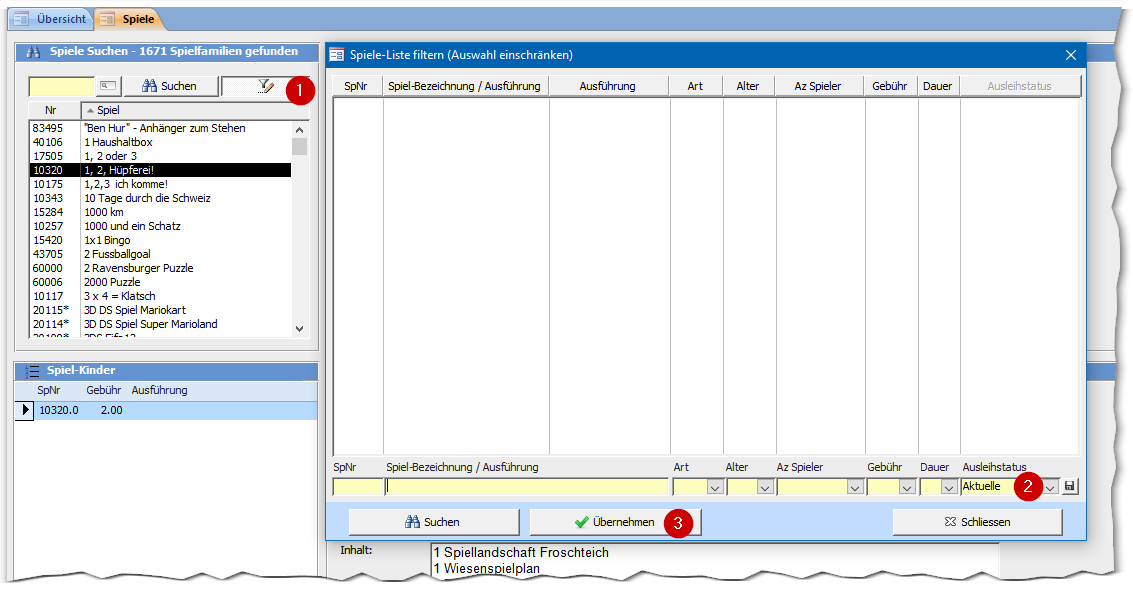This screenshot has width=1133, height=592.
Task: Select game 1,2,3 ich komme!
Action: 126,184
